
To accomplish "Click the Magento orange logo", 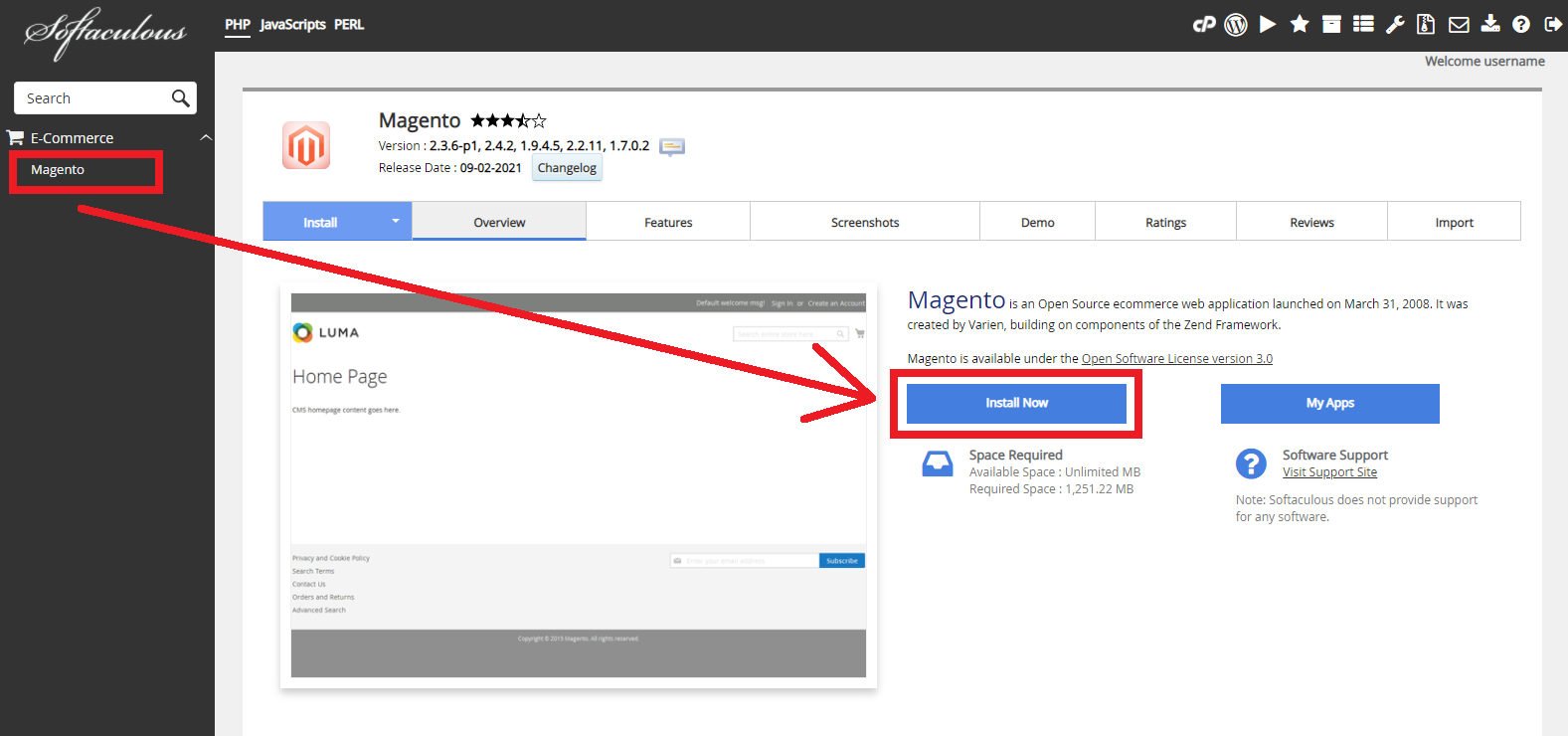I will pyautogui.click(x=306, y=145).
